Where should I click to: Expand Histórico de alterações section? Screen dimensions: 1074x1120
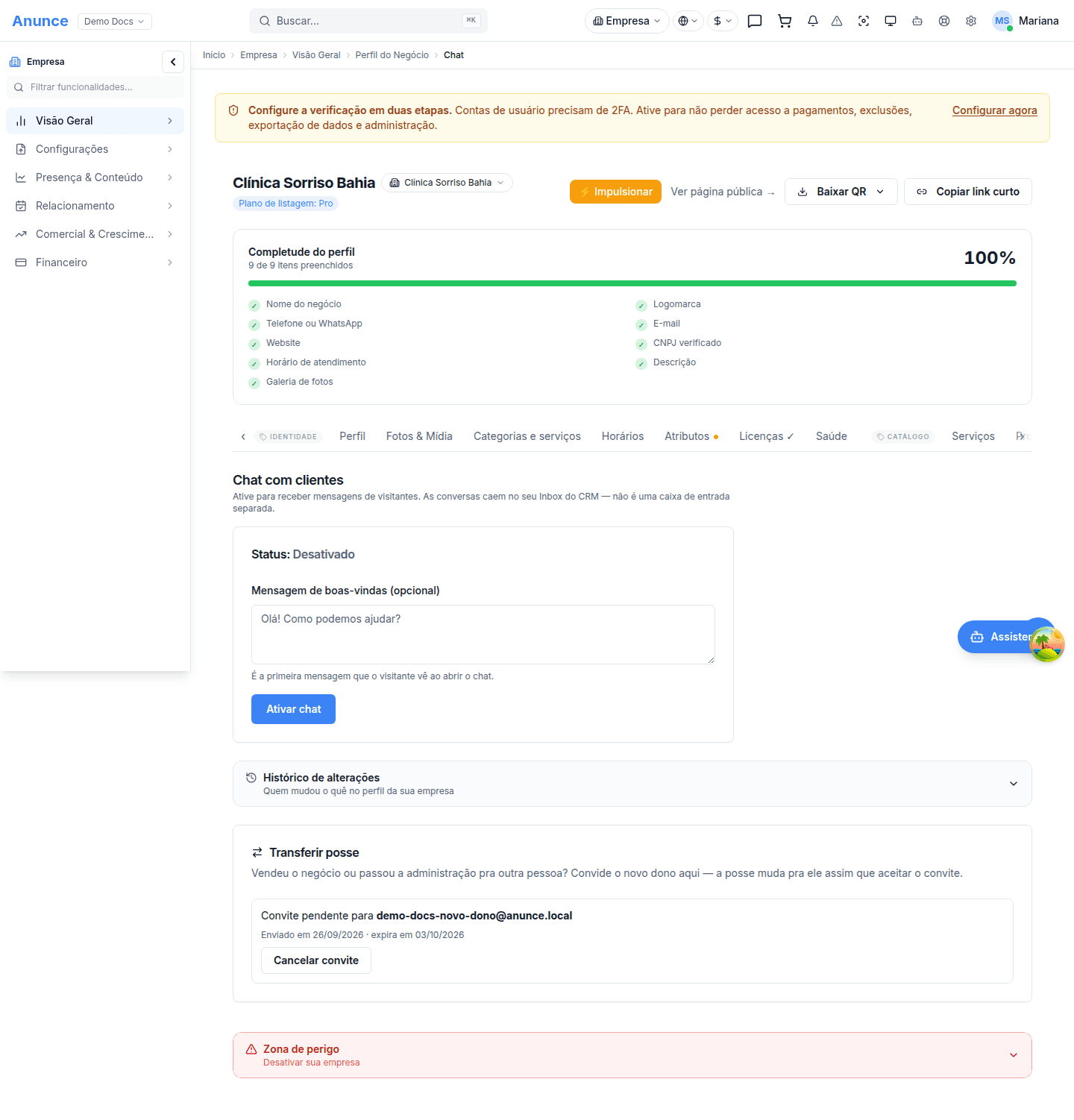(x=632, y=784)
